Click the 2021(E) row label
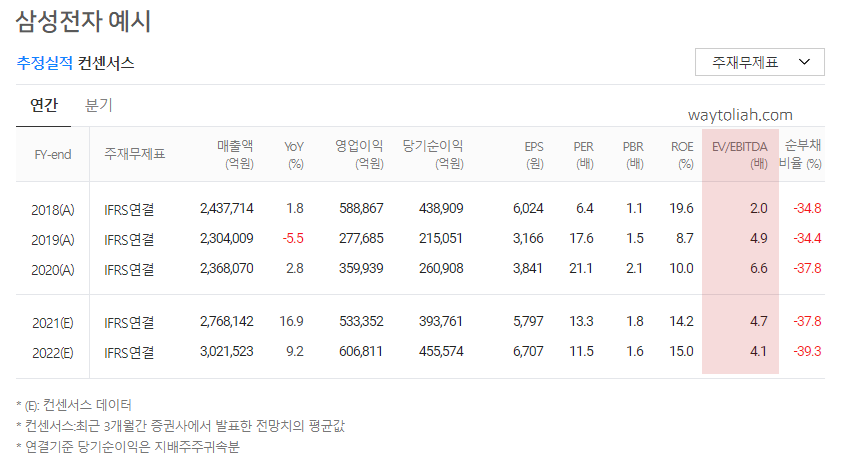The image size is (846, 473). click(x=53, y=323)
